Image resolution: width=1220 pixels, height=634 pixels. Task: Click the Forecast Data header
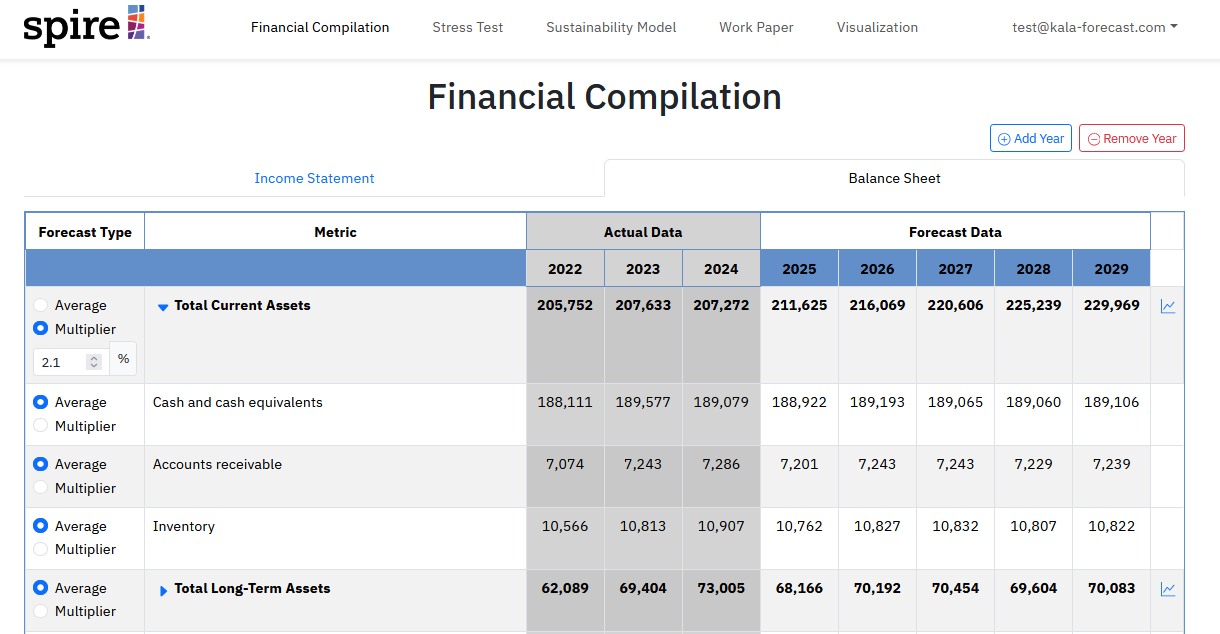coord(955,232)
